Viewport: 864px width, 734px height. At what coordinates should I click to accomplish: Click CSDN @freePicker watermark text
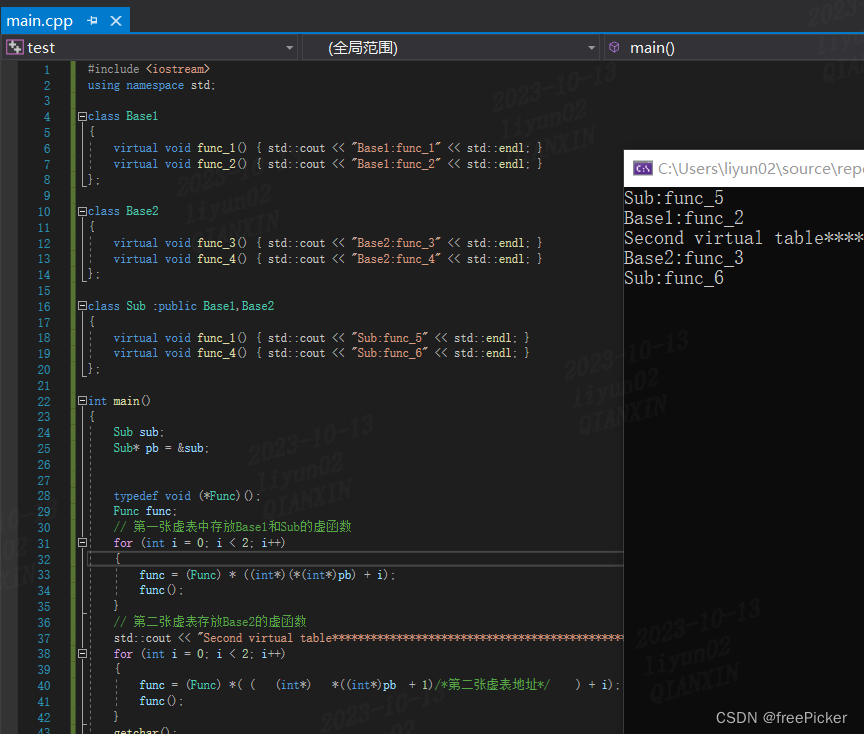[x=781, y=717]
